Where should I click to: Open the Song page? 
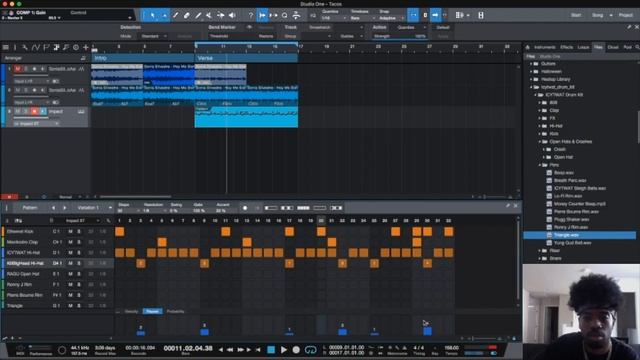click(597, 15)
